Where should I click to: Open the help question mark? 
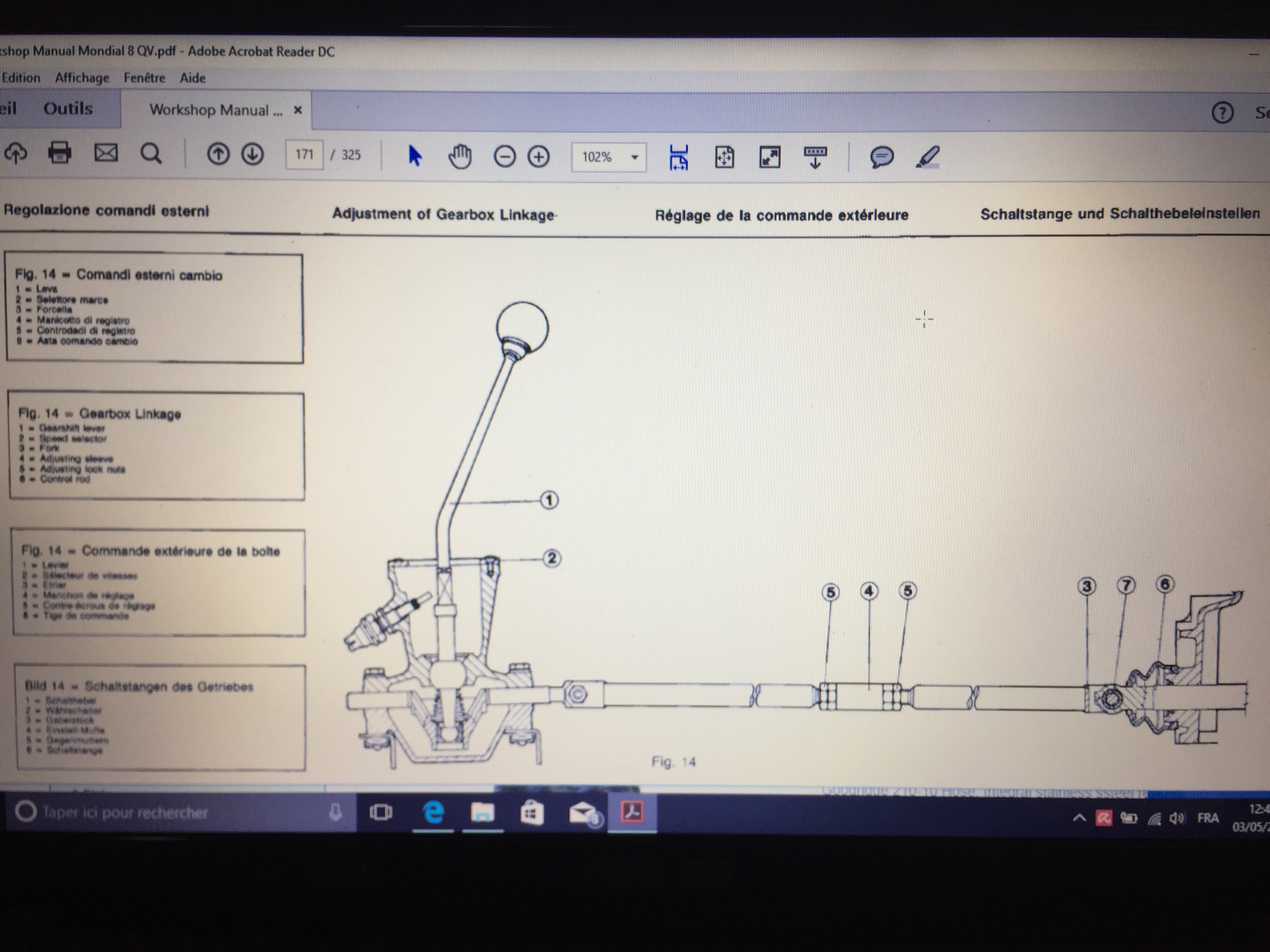[x=1223, y=112]
